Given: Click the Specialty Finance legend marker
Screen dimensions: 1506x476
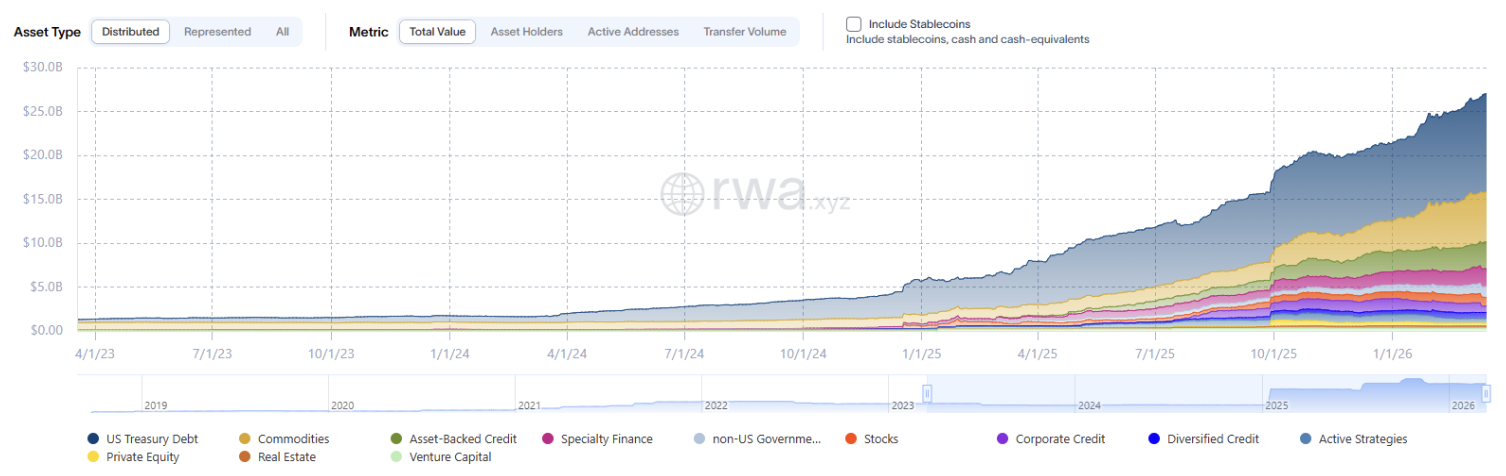Looking at the screenshot, I should point(548,439).
